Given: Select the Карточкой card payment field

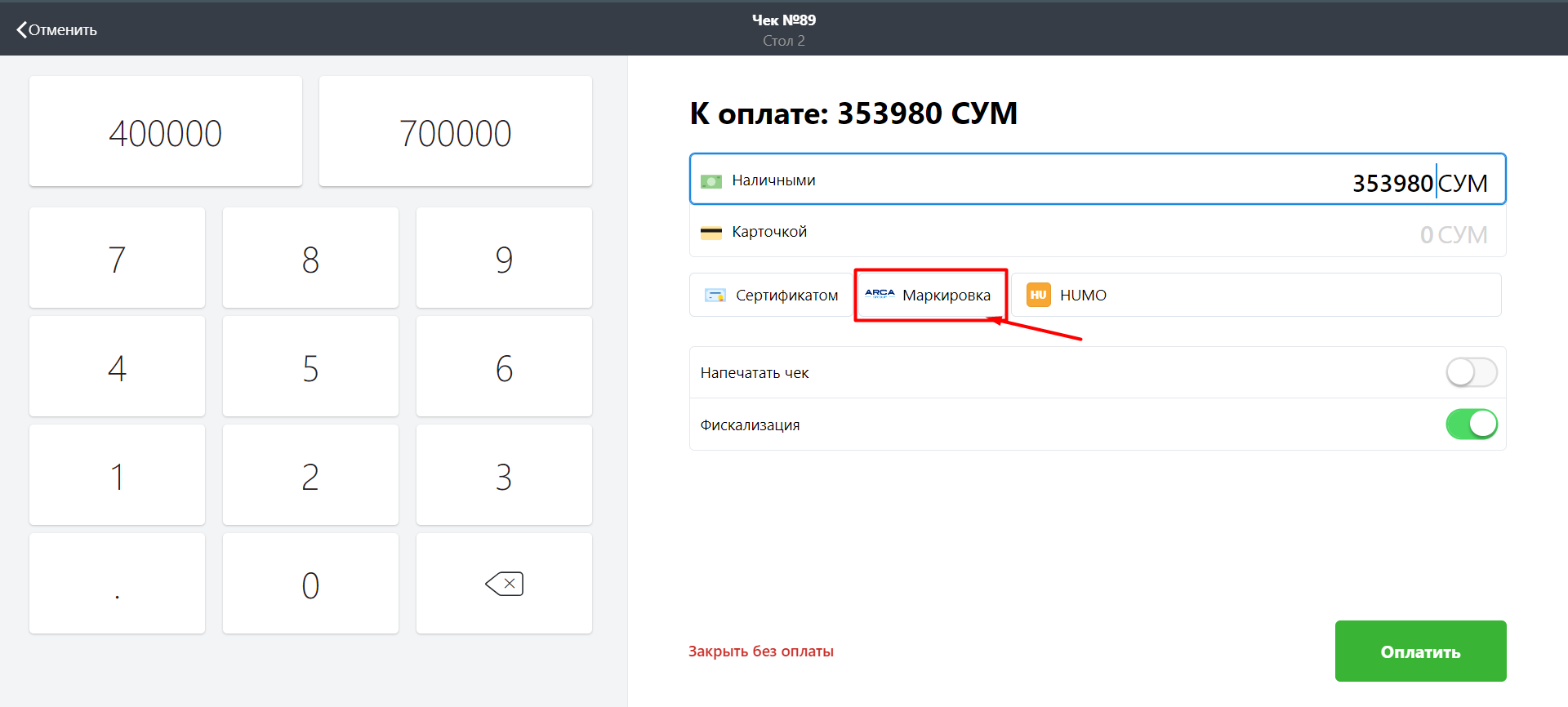Looking at the screenshot, I should click(x=1098, y=232).
